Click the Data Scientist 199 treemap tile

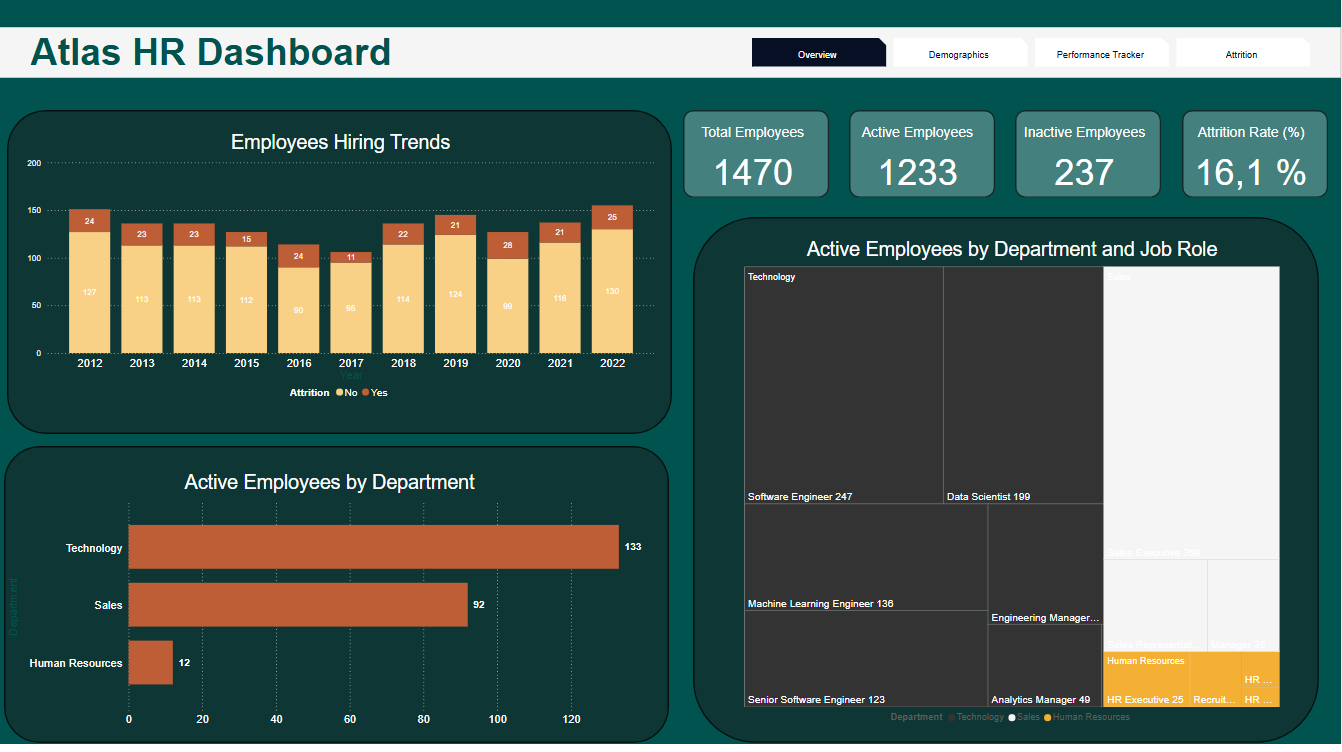(1022, 385)
